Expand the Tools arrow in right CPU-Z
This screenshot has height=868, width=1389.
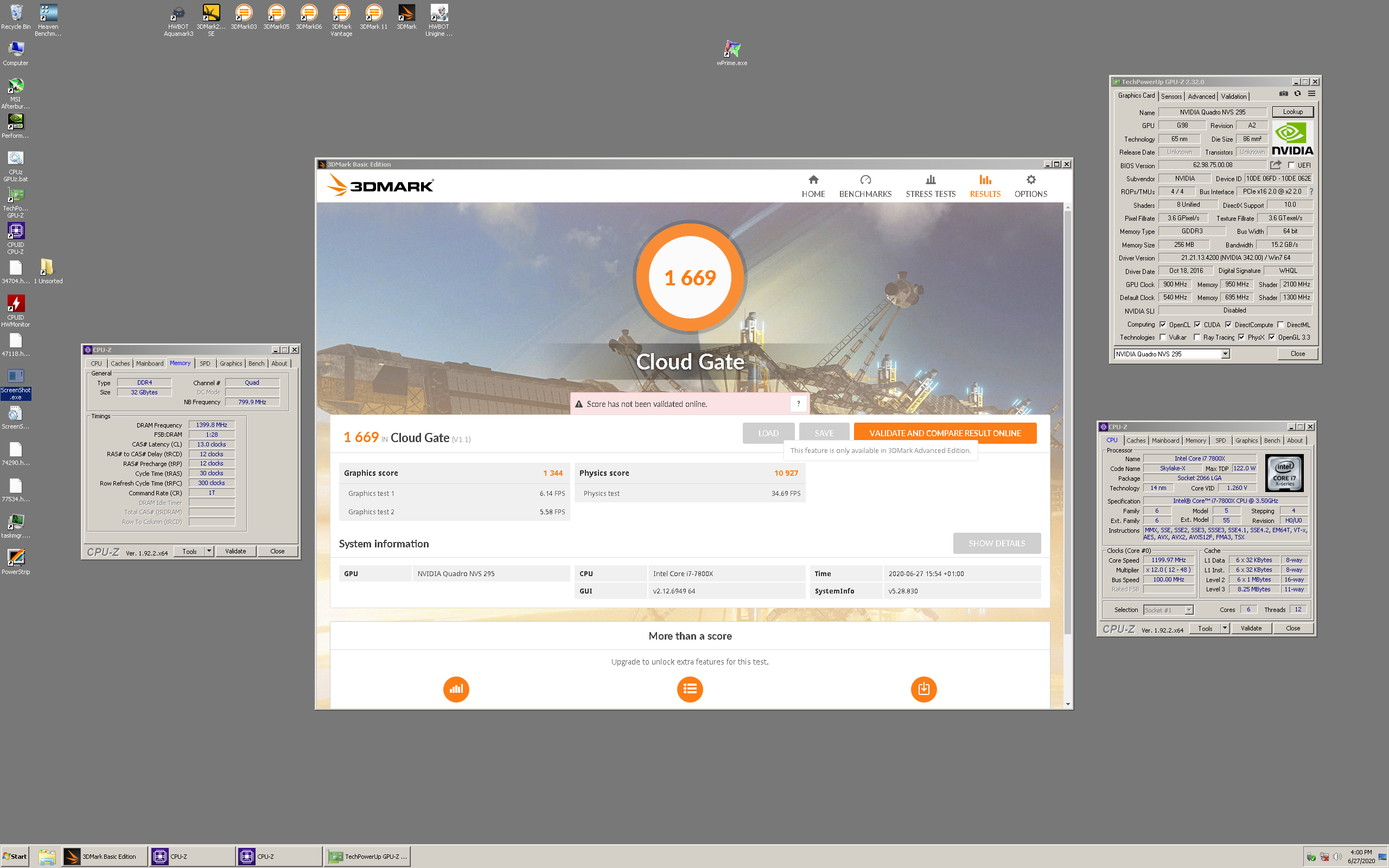1224,628
